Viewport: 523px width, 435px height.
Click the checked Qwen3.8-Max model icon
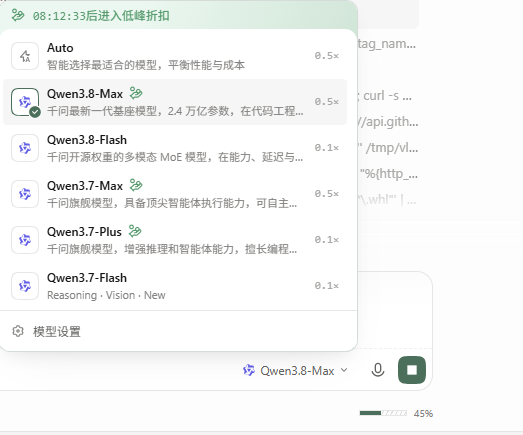click(x=25, y=102)
